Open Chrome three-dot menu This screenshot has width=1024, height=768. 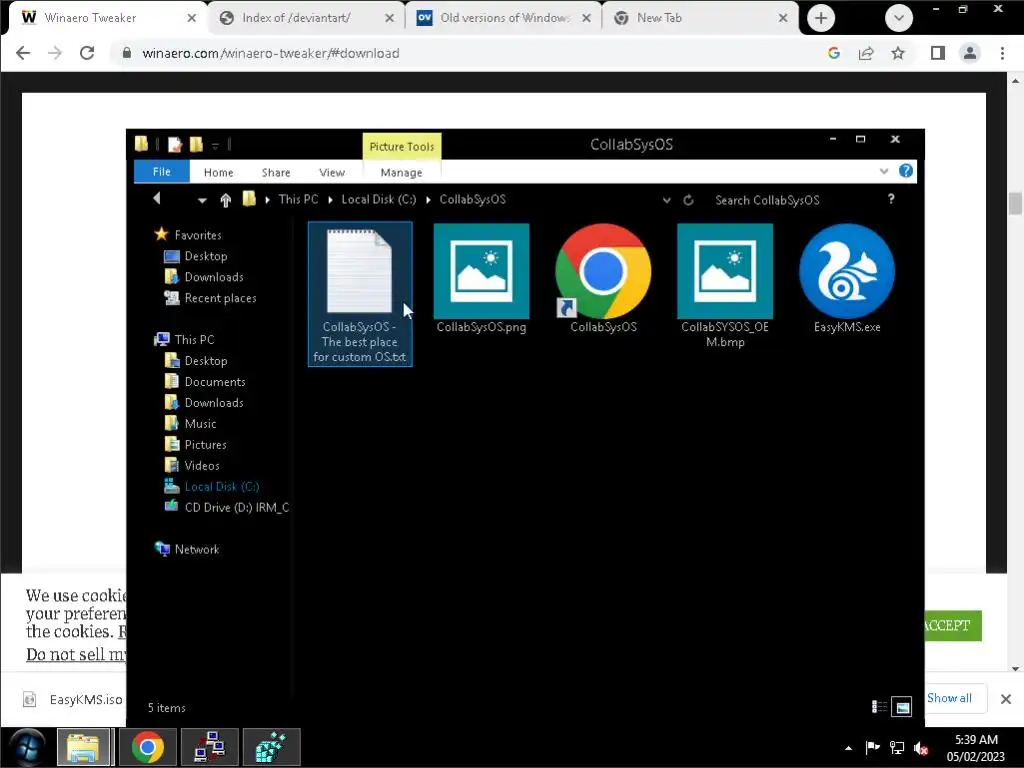[1002, 53]
